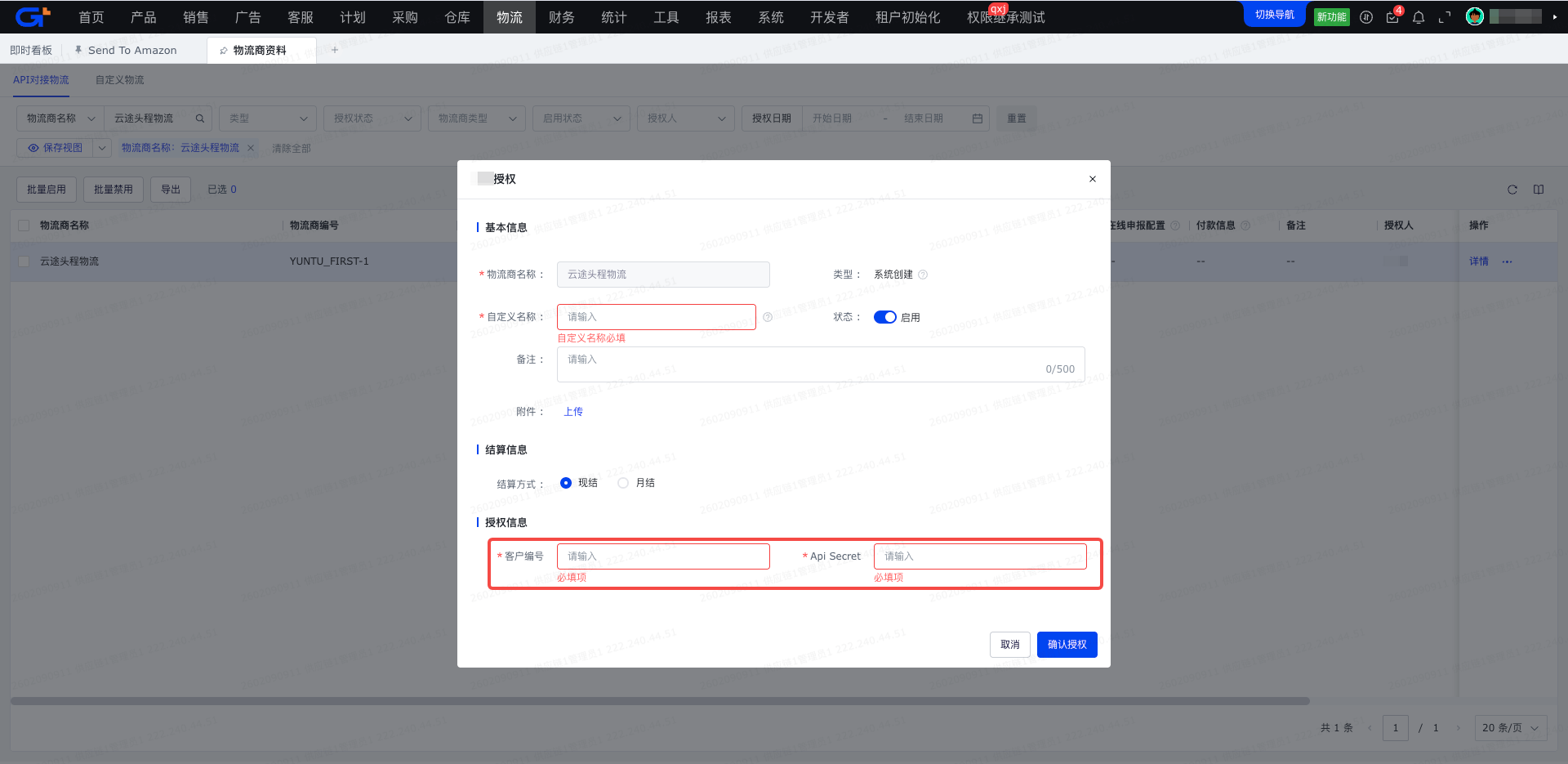Expand the arrow next to 保存视图
Image resolution: width=1568 pixels, height=764 pixels.
102,148
